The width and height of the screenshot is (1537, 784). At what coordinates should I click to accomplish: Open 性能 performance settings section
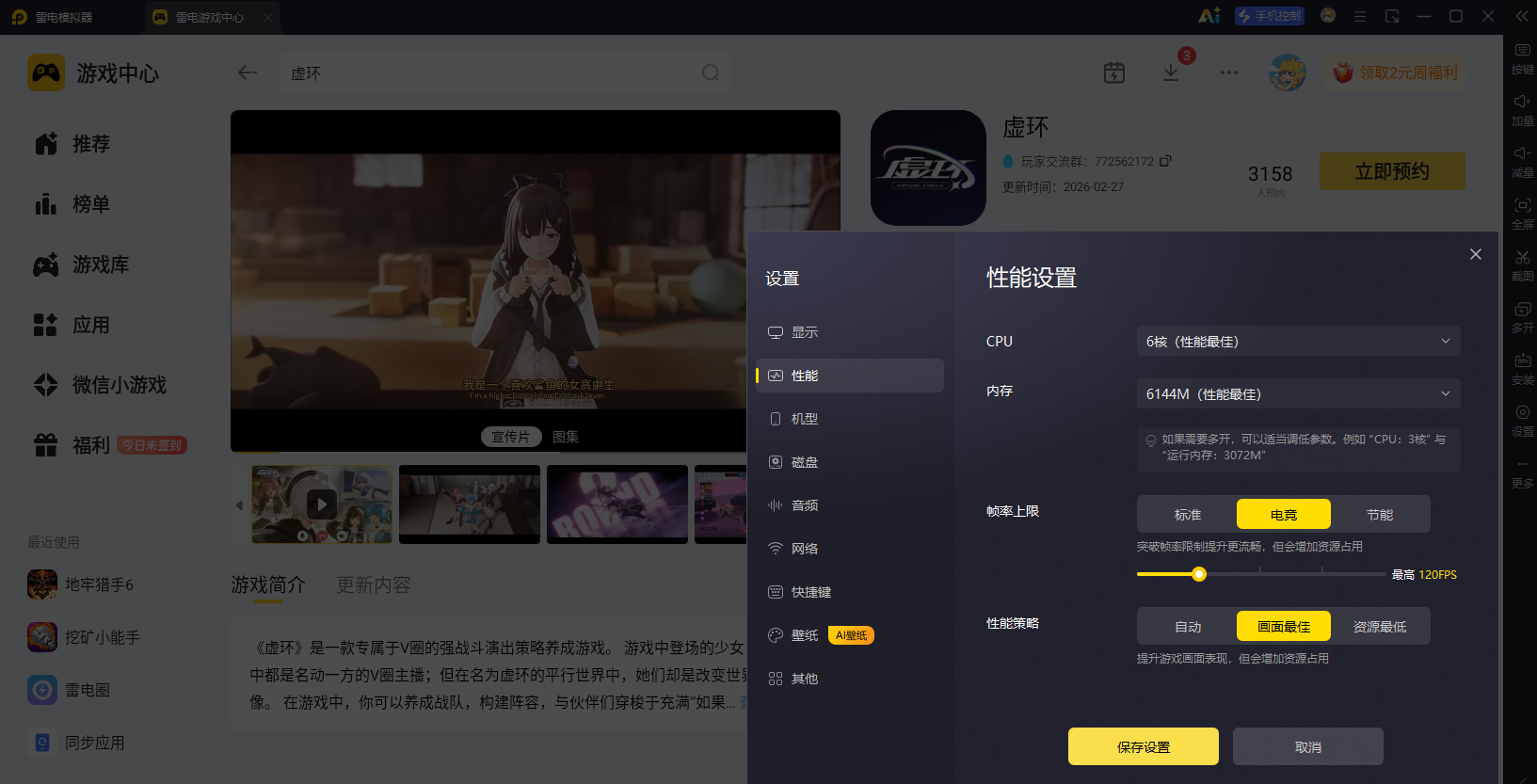click(x=850, y=376)
